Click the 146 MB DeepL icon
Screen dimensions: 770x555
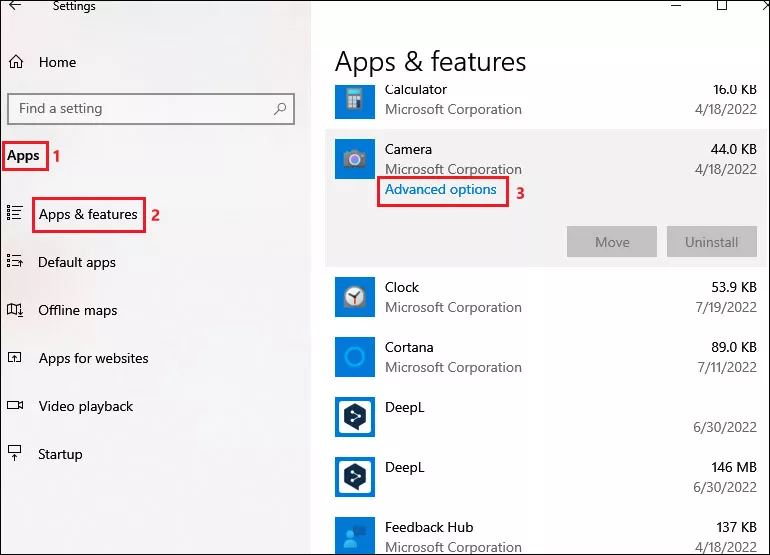[x=355, y=477]
